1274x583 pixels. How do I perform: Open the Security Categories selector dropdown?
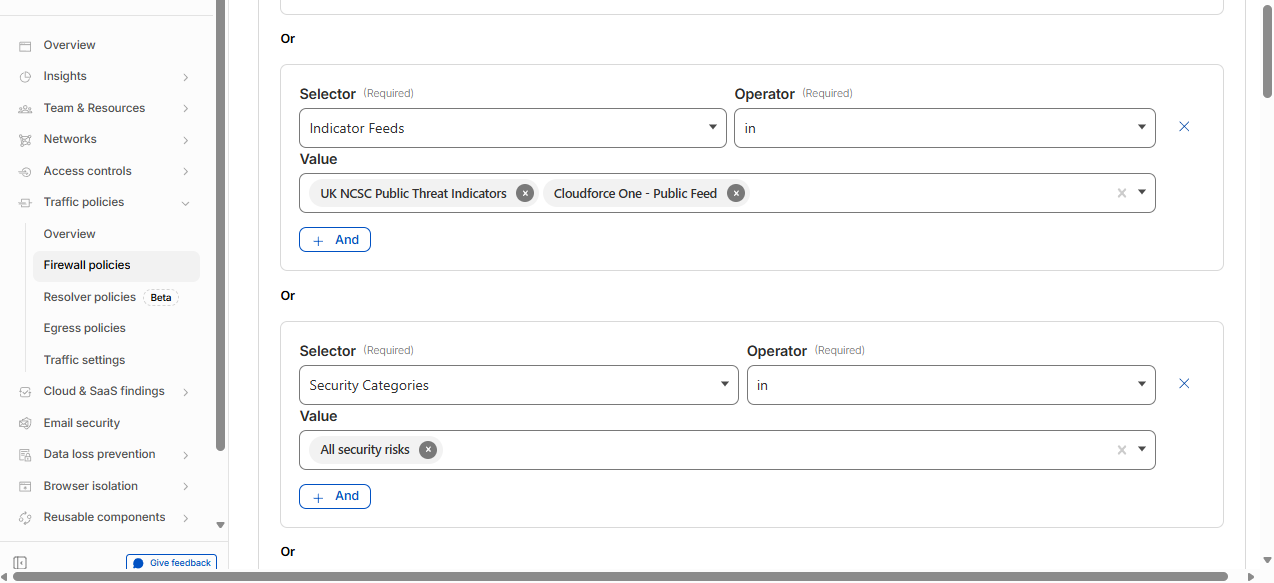tap(518, 385)
